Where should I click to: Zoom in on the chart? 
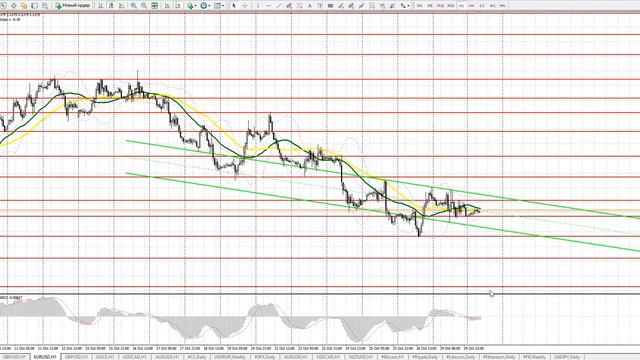click(x=133, y=6)
